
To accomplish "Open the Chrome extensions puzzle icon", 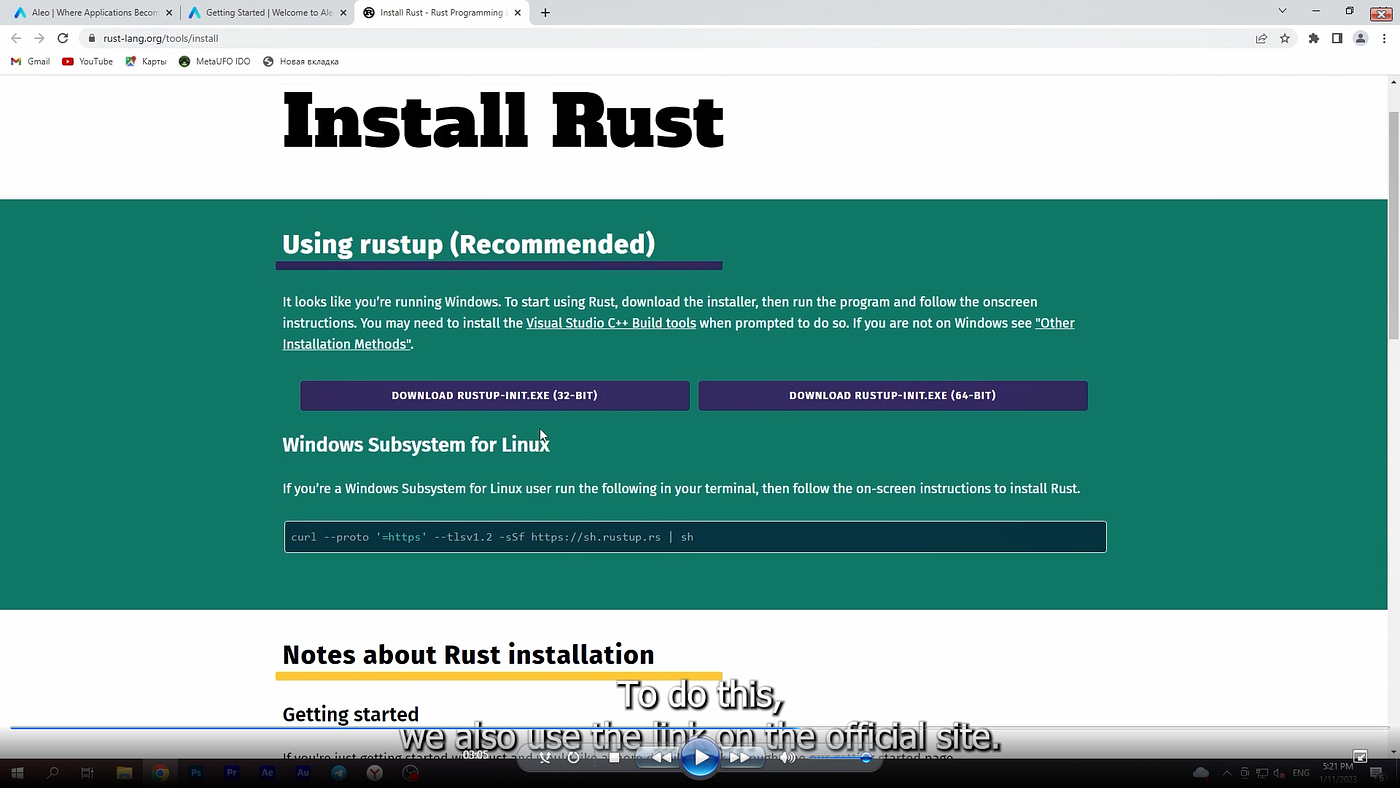I will (1314, 38).
